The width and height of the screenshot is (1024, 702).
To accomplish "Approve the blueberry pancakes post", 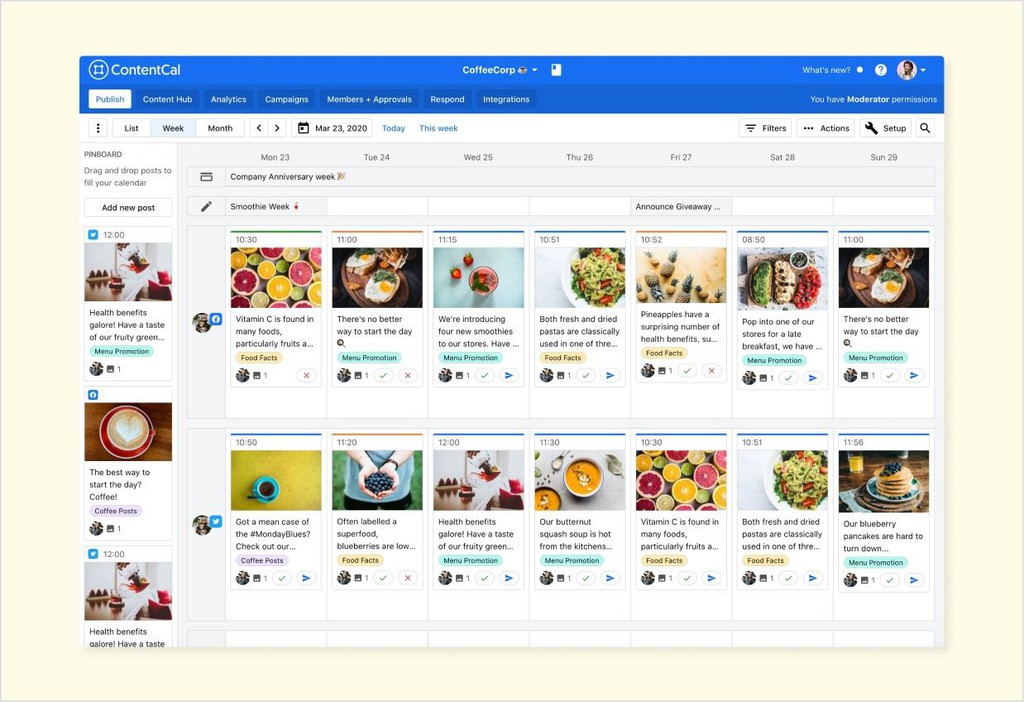I will [889, 580].
